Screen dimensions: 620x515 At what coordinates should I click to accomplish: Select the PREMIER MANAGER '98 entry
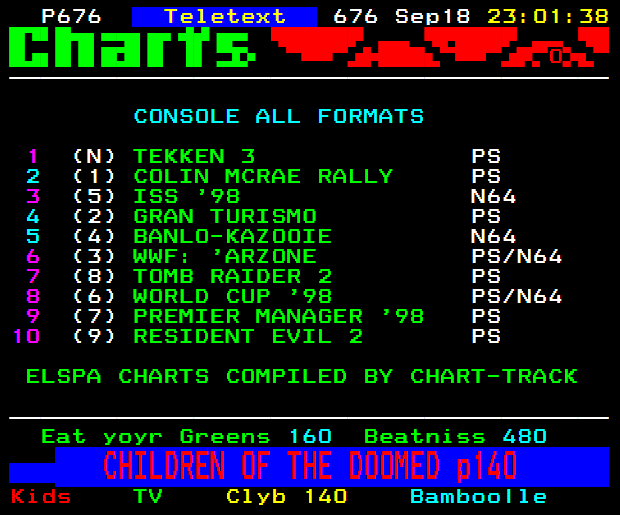[x=279, y=316]
